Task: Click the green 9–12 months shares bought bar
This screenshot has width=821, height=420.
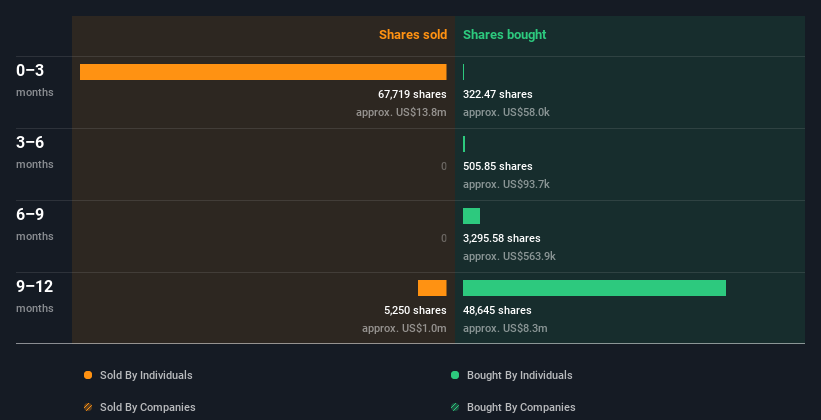Action: tap(594, 288)
